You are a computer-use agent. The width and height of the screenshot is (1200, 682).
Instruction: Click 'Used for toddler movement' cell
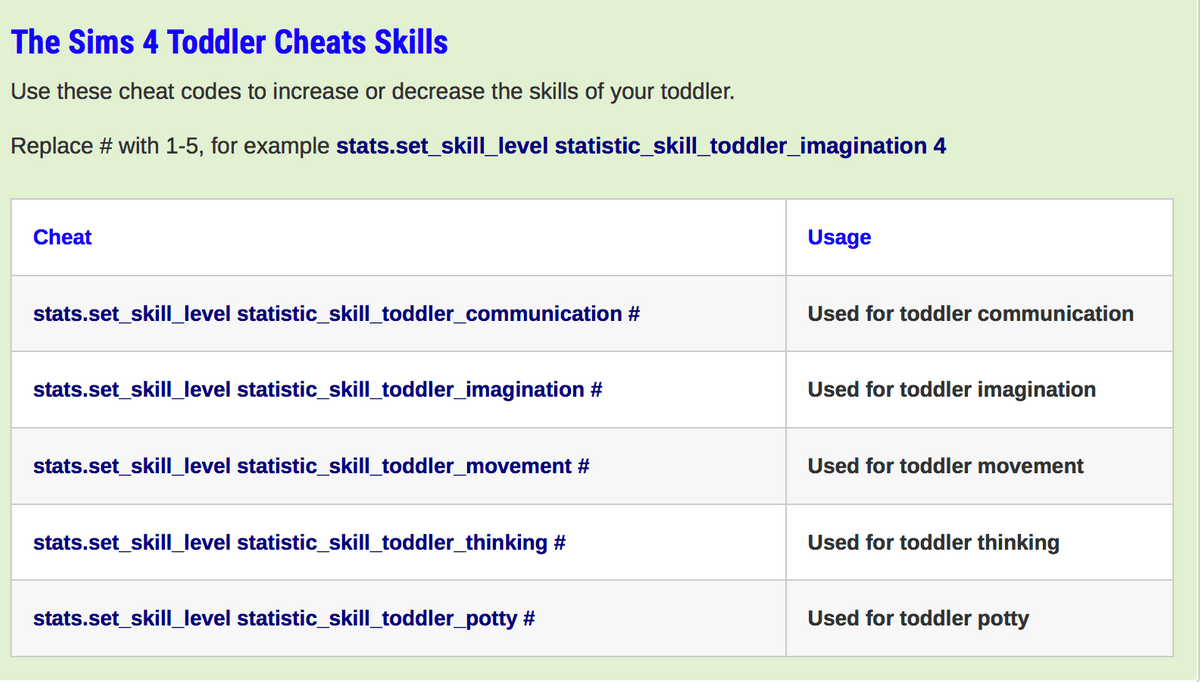[945, 466]
